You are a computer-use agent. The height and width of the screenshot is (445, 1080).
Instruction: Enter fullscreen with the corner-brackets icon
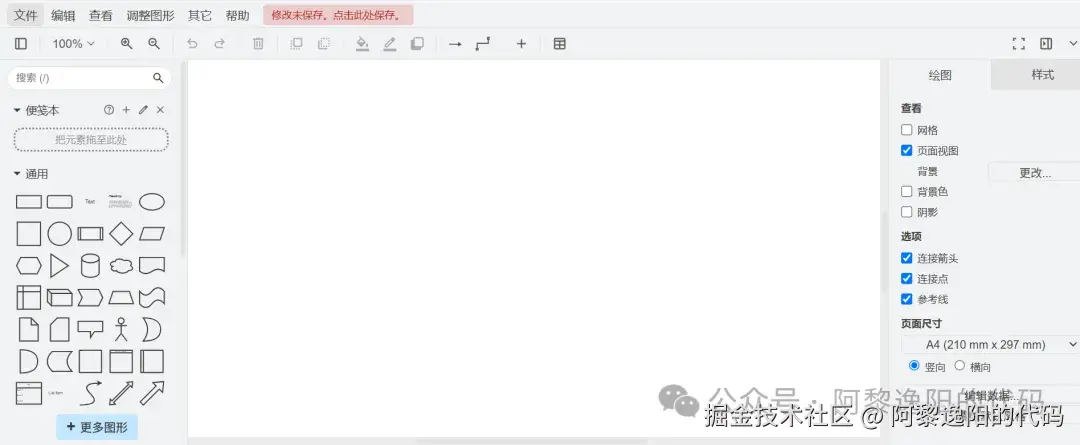coord(1019,43)
